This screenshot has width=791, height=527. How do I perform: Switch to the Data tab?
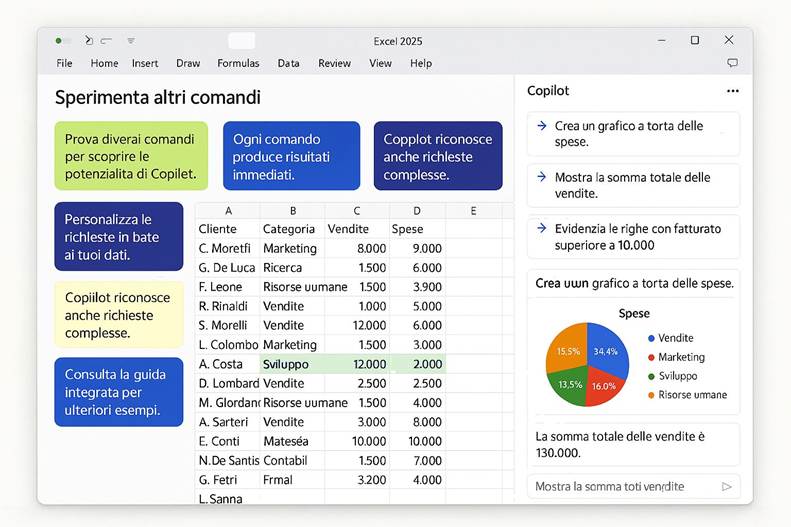(289, 63)
